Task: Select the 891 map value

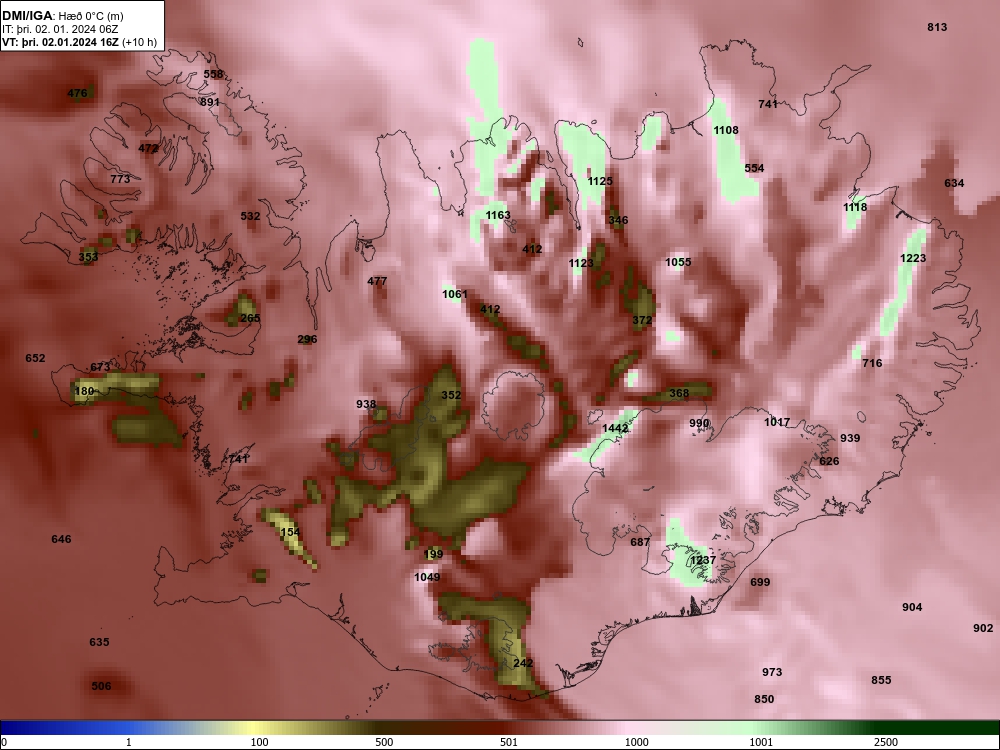Action: point(210,102)
